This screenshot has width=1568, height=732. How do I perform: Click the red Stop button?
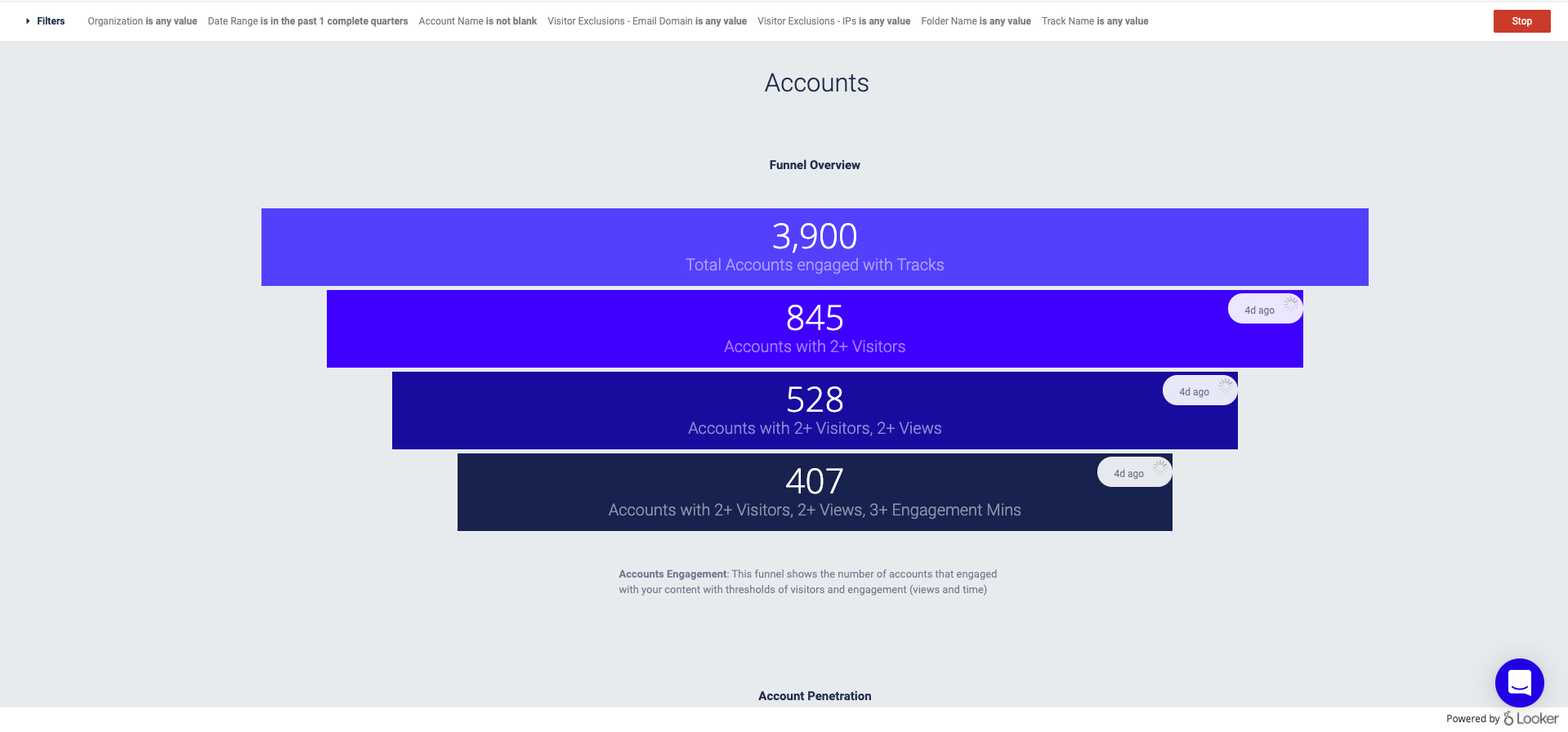pos(1521,21)
